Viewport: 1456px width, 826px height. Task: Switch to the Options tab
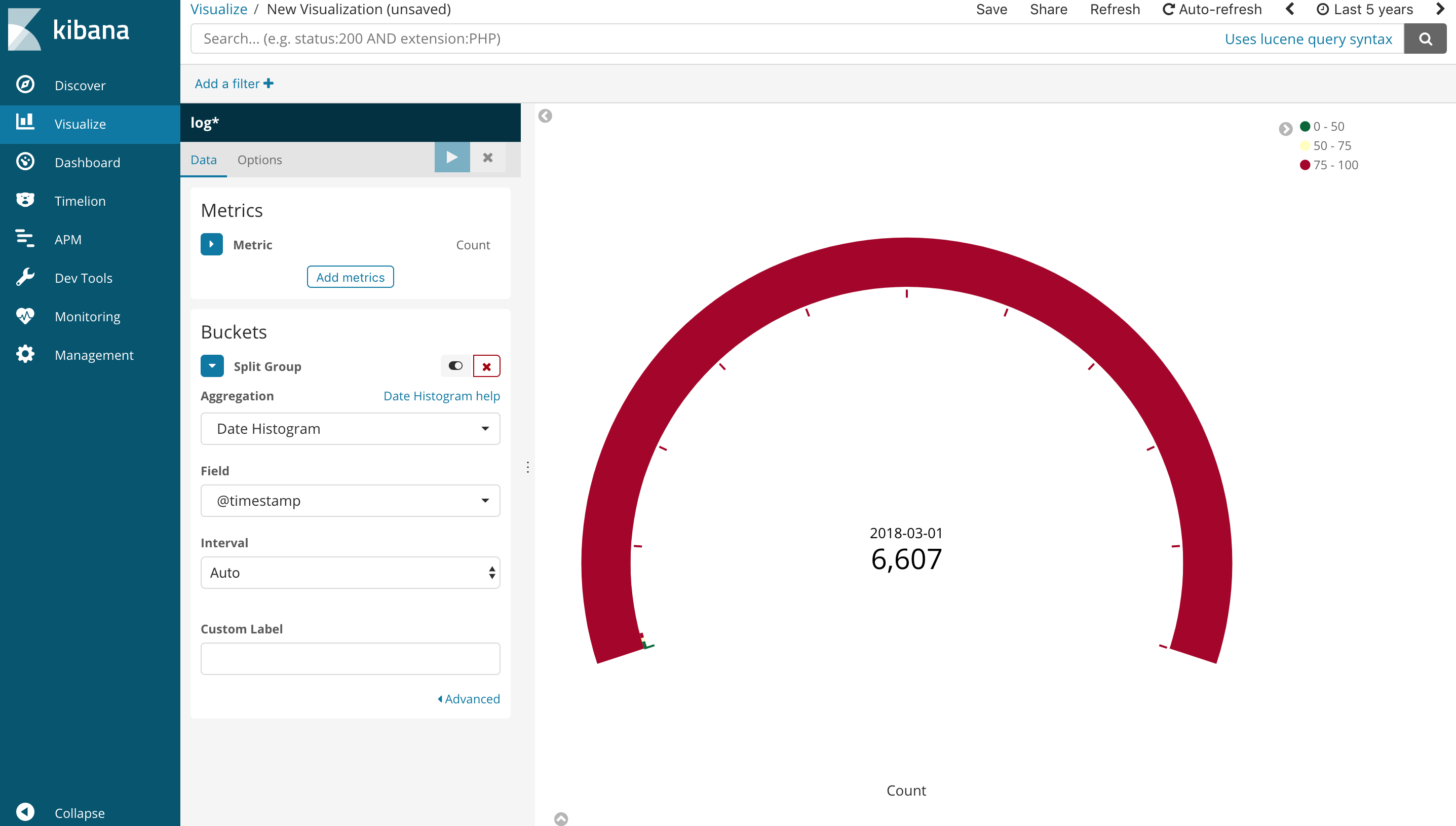(x=259, y=160)
